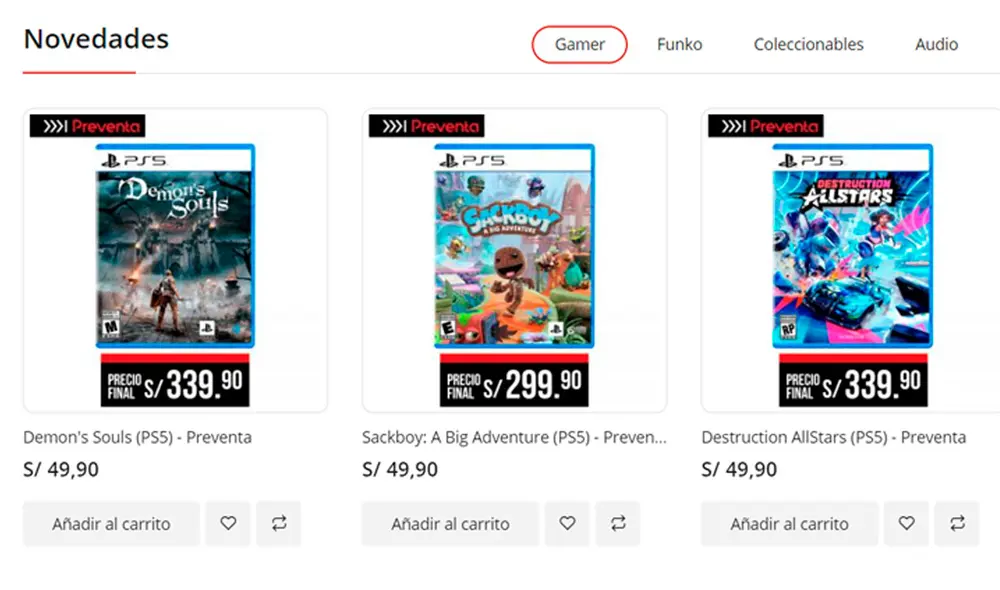Click the Preventa badge on Demon's Souls

click(86, 125)
